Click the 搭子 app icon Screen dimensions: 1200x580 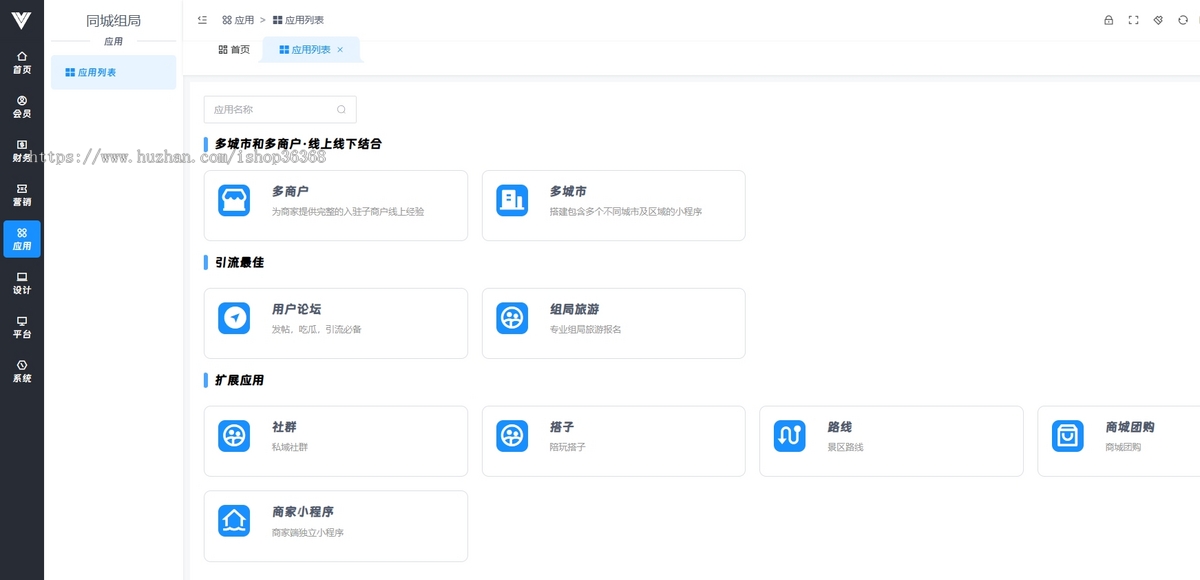[x=512, y=436]
